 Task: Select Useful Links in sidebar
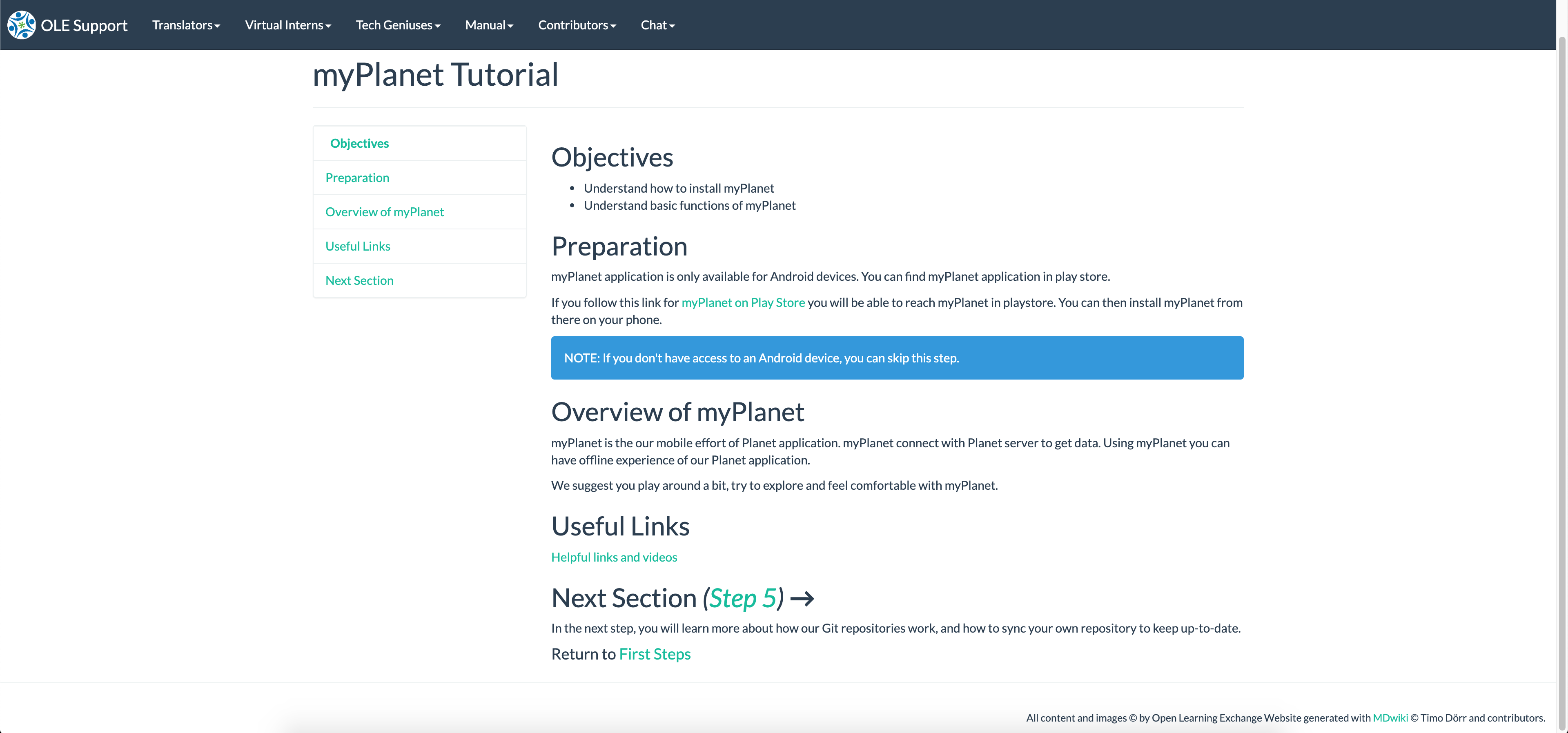coord(419,247)
